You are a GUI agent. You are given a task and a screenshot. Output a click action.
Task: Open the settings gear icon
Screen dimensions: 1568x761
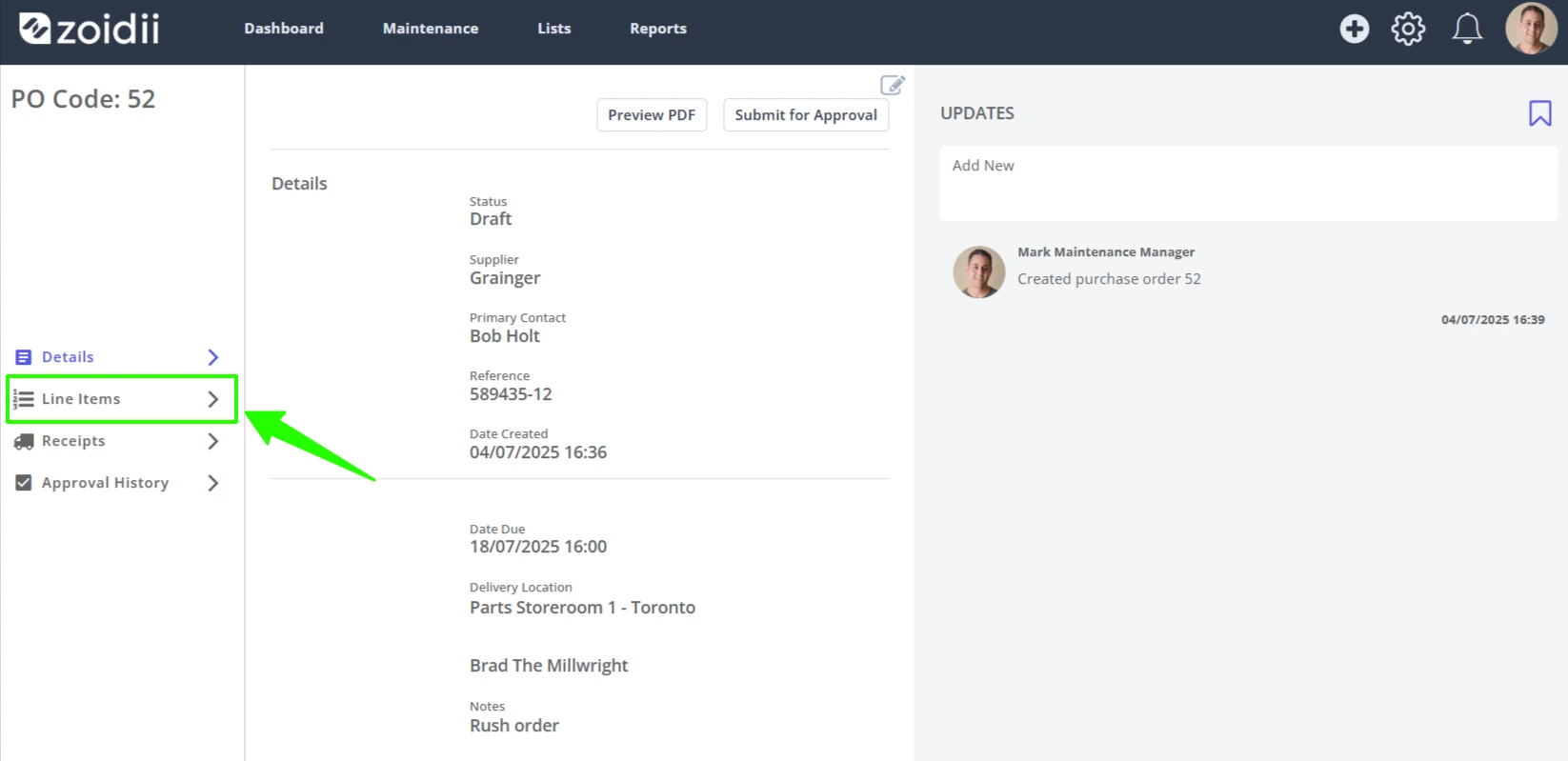tap(1408, 29)
